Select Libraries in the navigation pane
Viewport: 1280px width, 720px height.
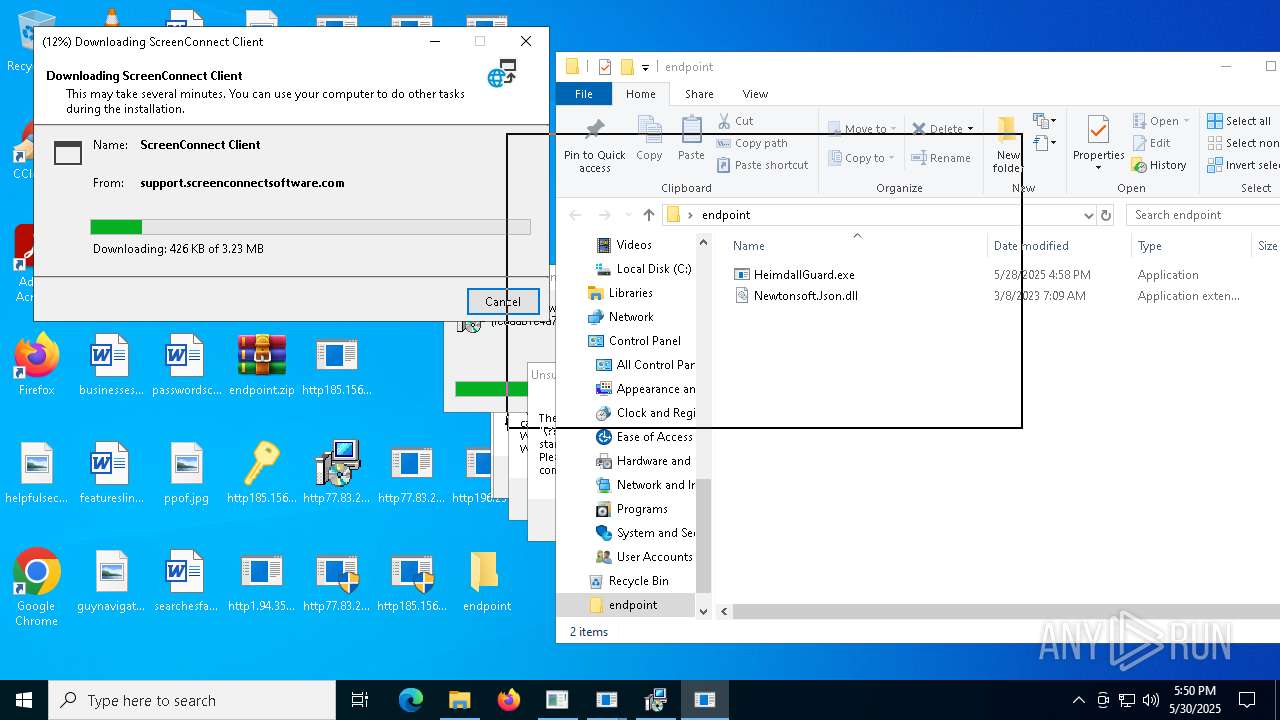point(630,293)
